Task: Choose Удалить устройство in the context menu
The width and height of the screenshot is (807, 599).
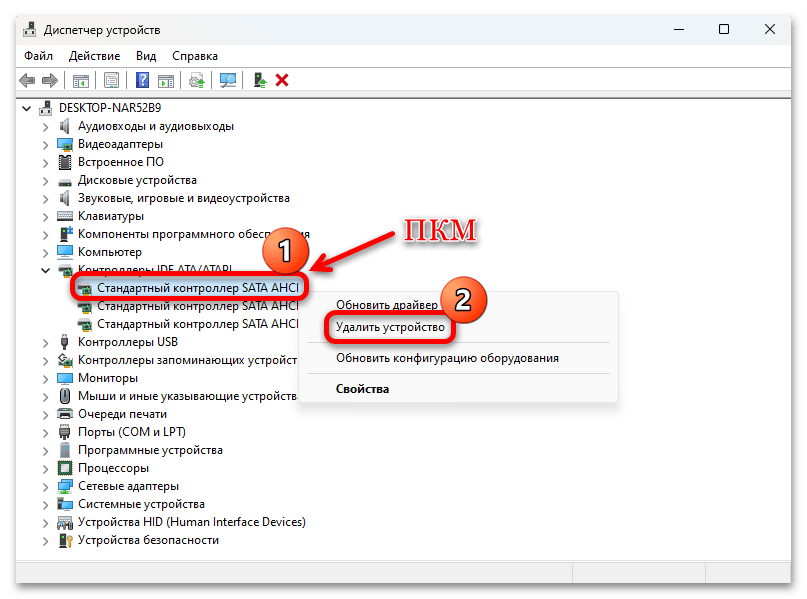Action: click(x=391, y=327)
